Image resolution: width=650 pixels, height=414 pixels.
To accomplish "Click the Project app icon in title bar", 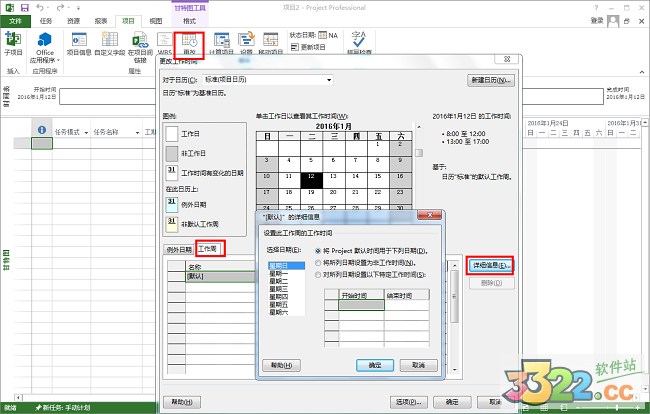I will [10, 7].
